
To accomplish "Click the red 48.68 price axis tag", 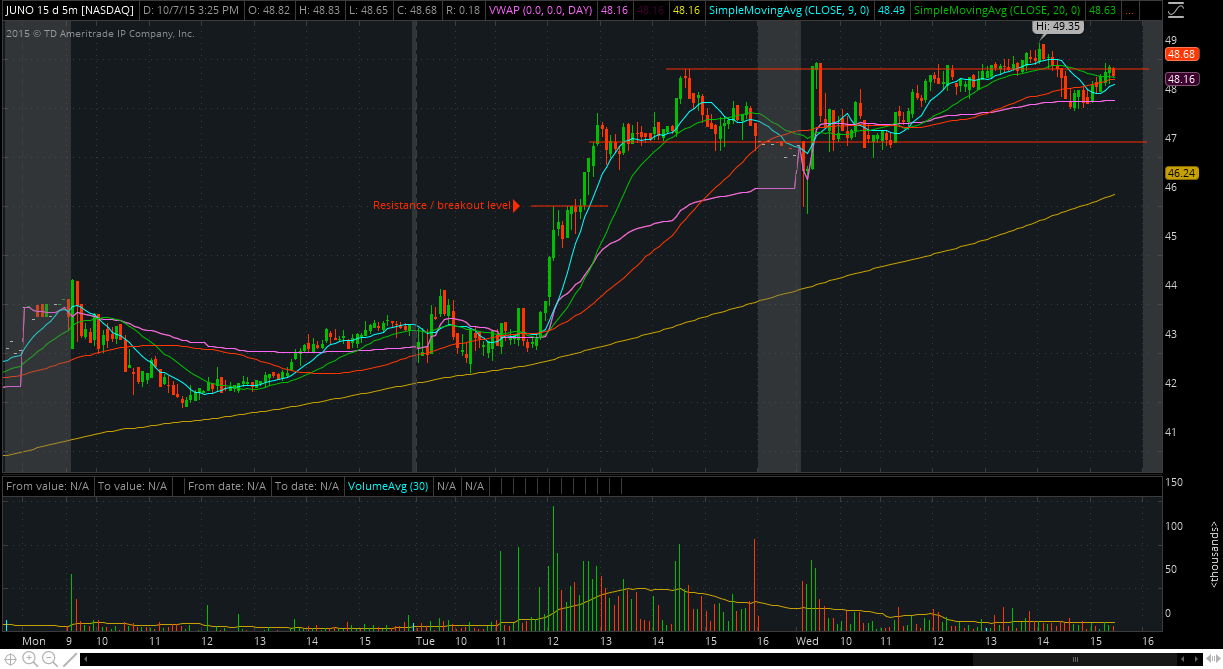I will point(1181,54).
